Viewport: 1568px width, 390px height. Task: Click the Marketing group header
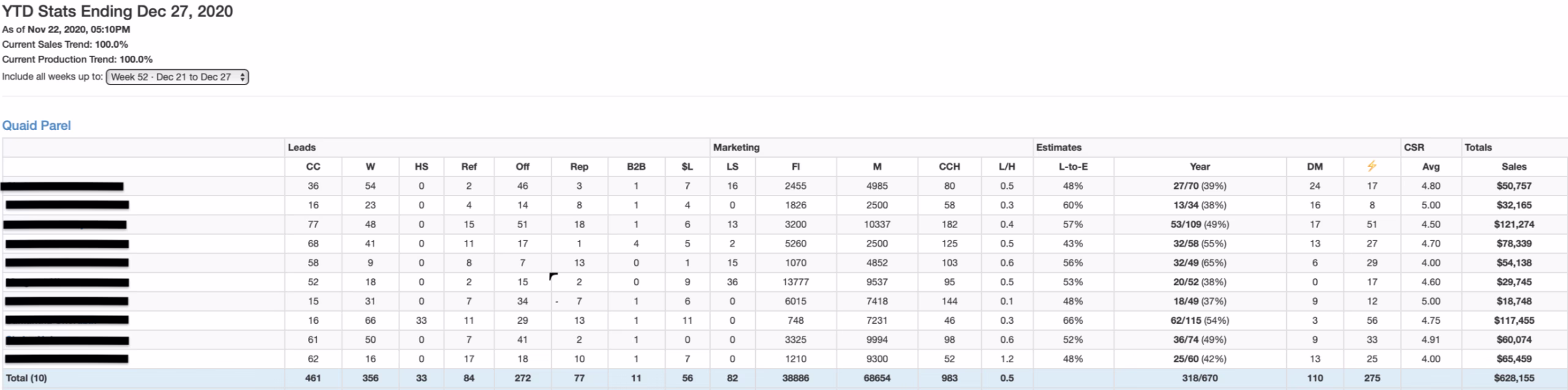click(x=736, y=147)
